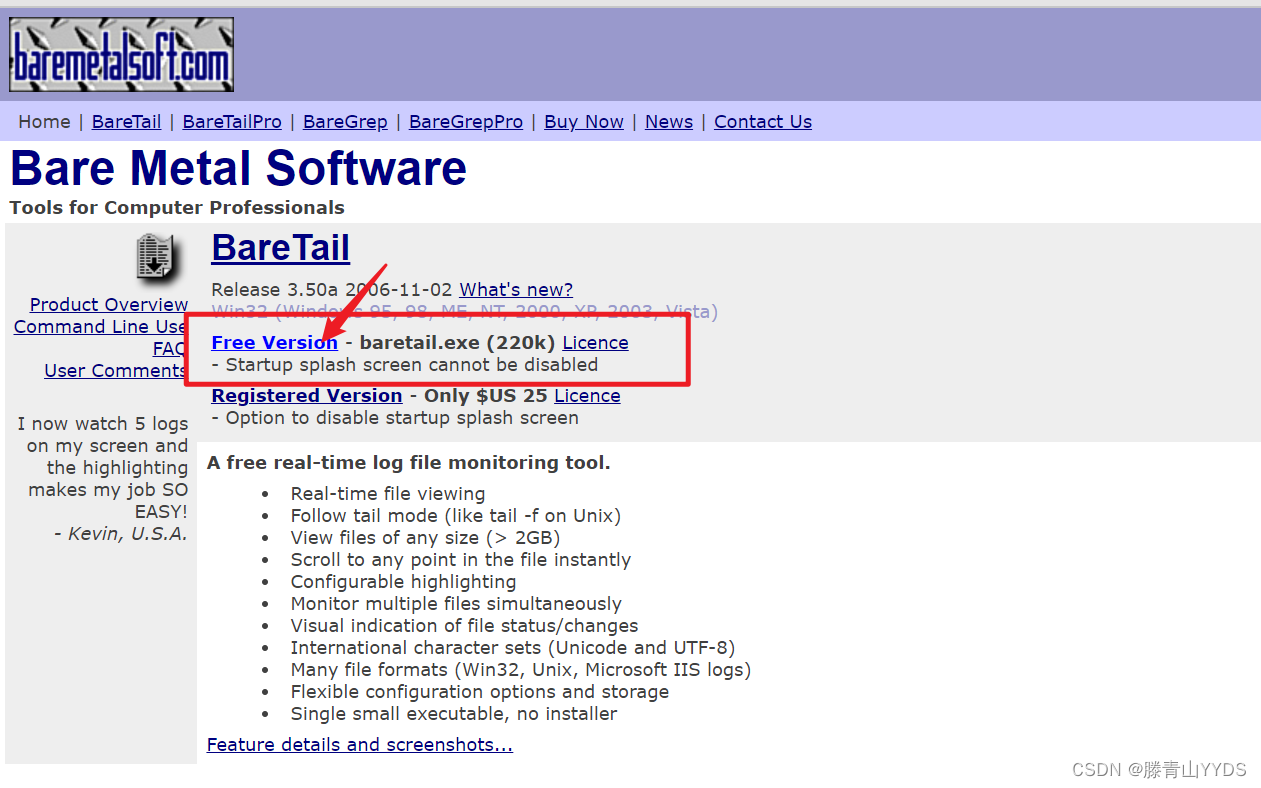Screen dimensions: 1261x788
Task: Click 'Follow tail mode' bullet
Action: tap(456, 516)
